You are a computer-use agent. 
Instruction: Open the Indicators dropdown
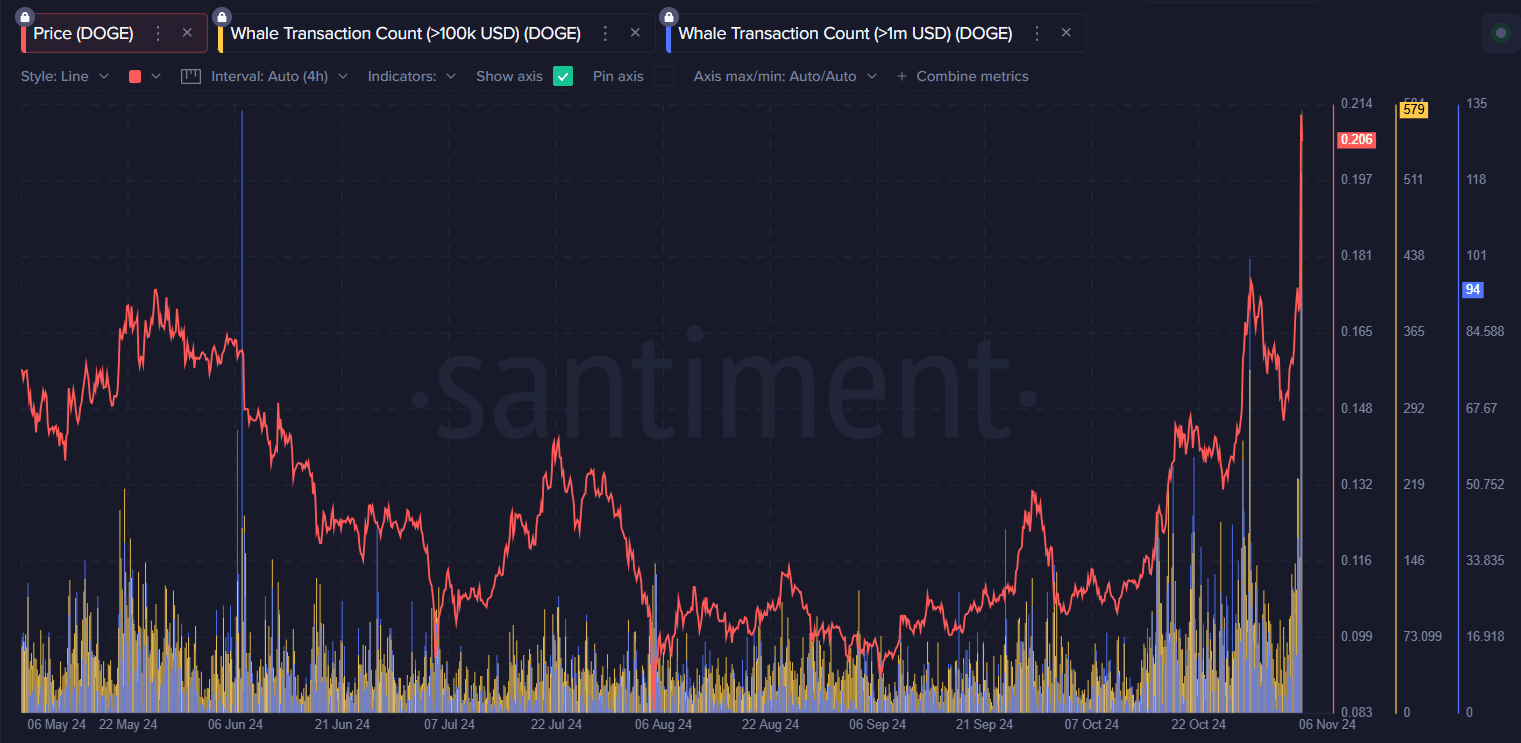pos(412,76)
